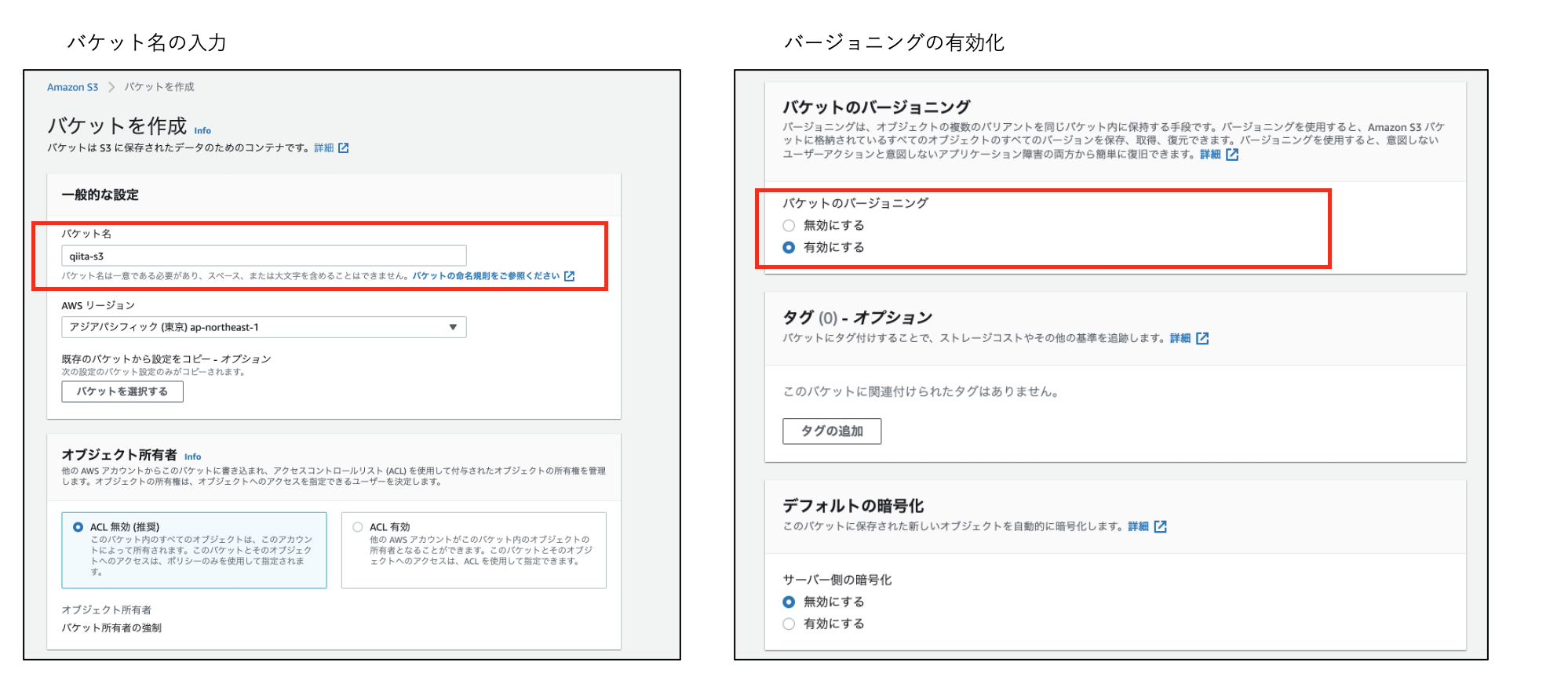This screenshot has height=695, width=1568.
Task: Open 詳細 link in デフォルトの暗号化 section
Action: click(1139, 526)
